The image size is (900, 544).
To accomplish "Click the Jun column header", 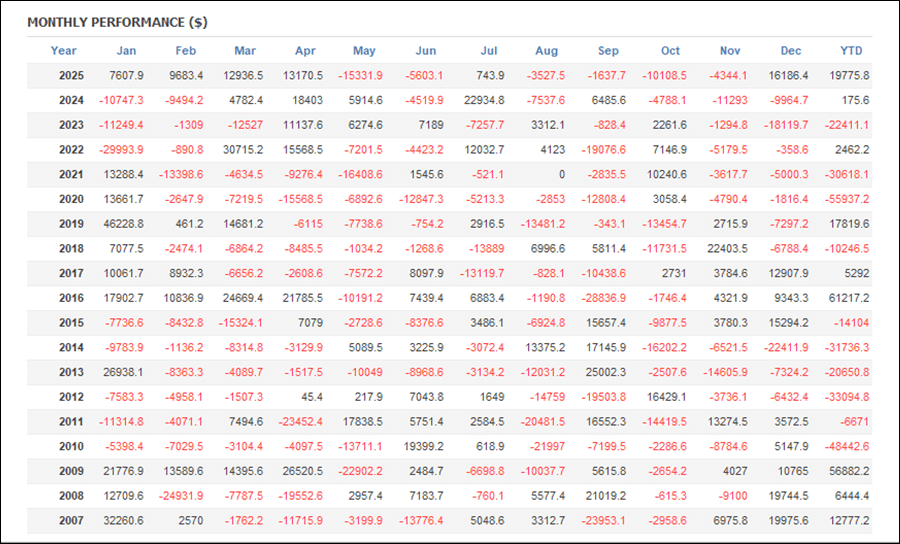I will click(x=425, y=51).
